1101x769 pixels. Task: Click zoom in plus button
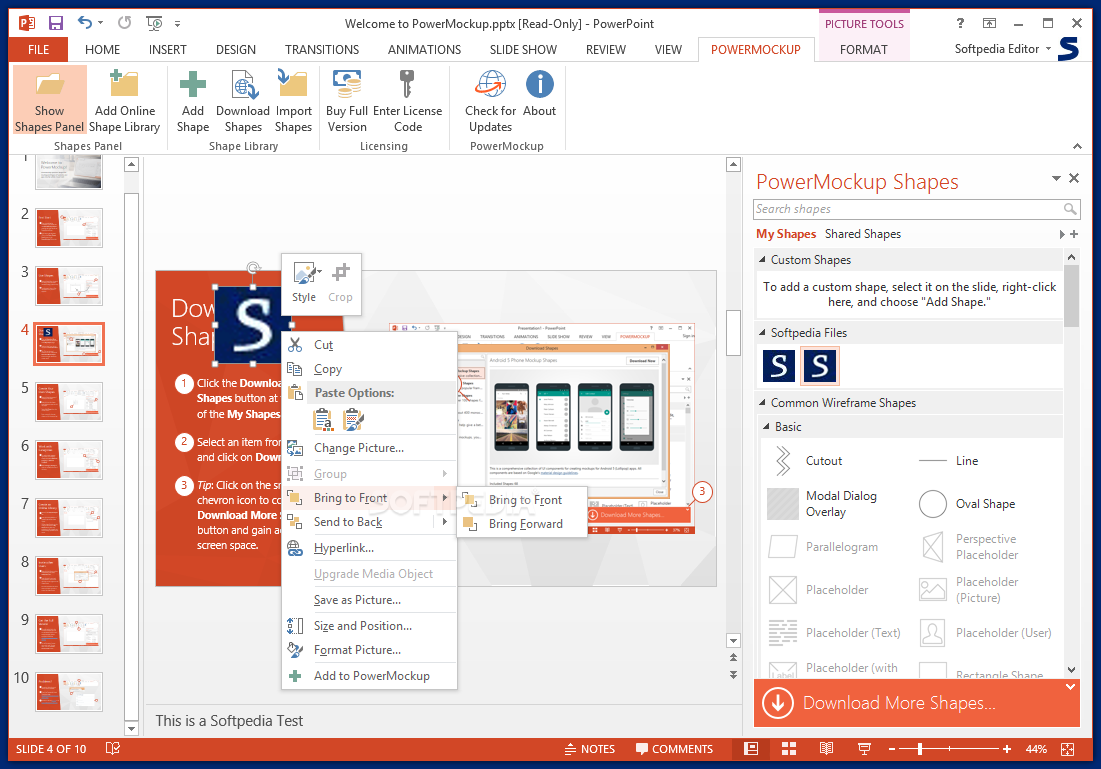(1007, 749)
